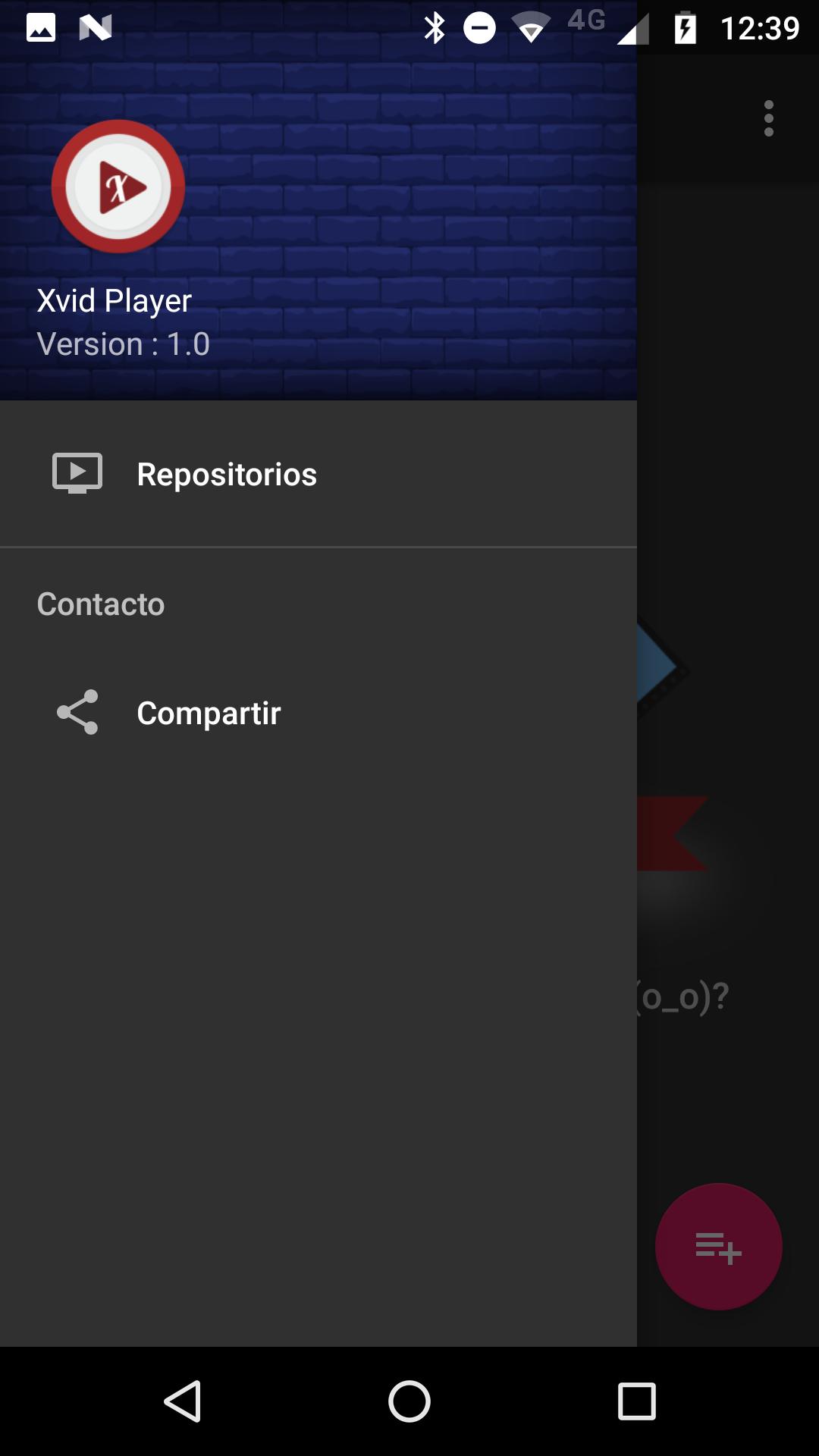Image resolution: width=819 pixels, height=1456 pixels.
Task: Tap the Wi-Fi status icon
Action: click(531, 28)
